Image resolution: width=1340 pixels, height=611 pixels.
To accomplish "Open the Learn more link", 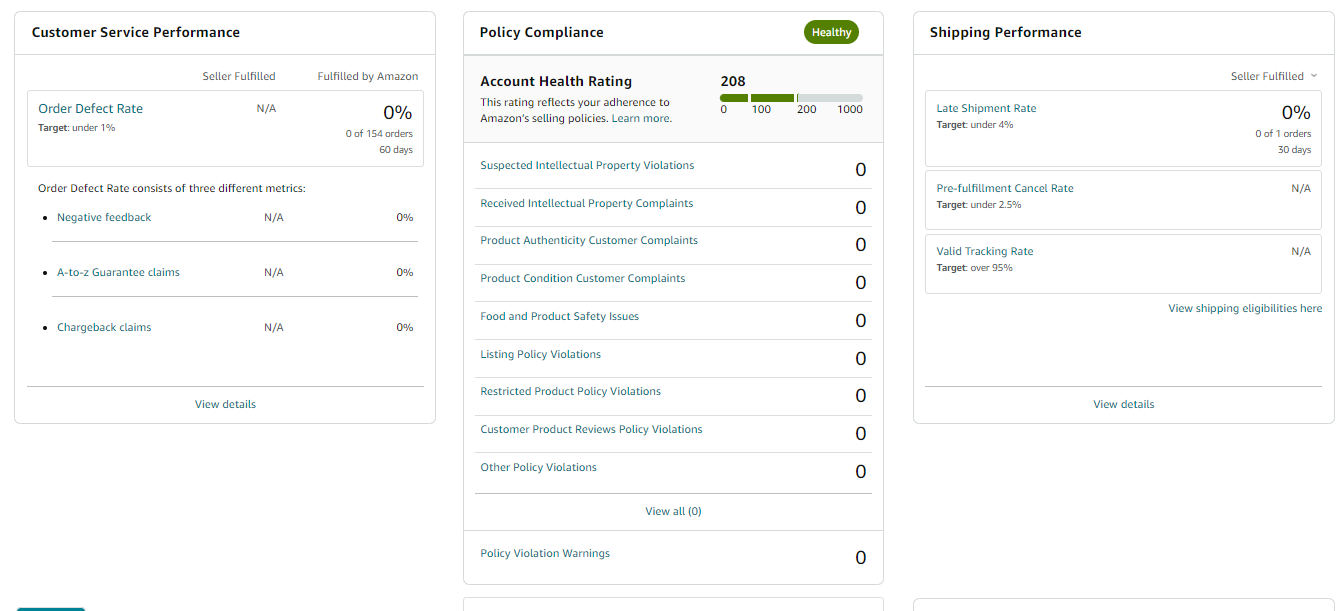I will pyautogui.click(x=641, y=118).
